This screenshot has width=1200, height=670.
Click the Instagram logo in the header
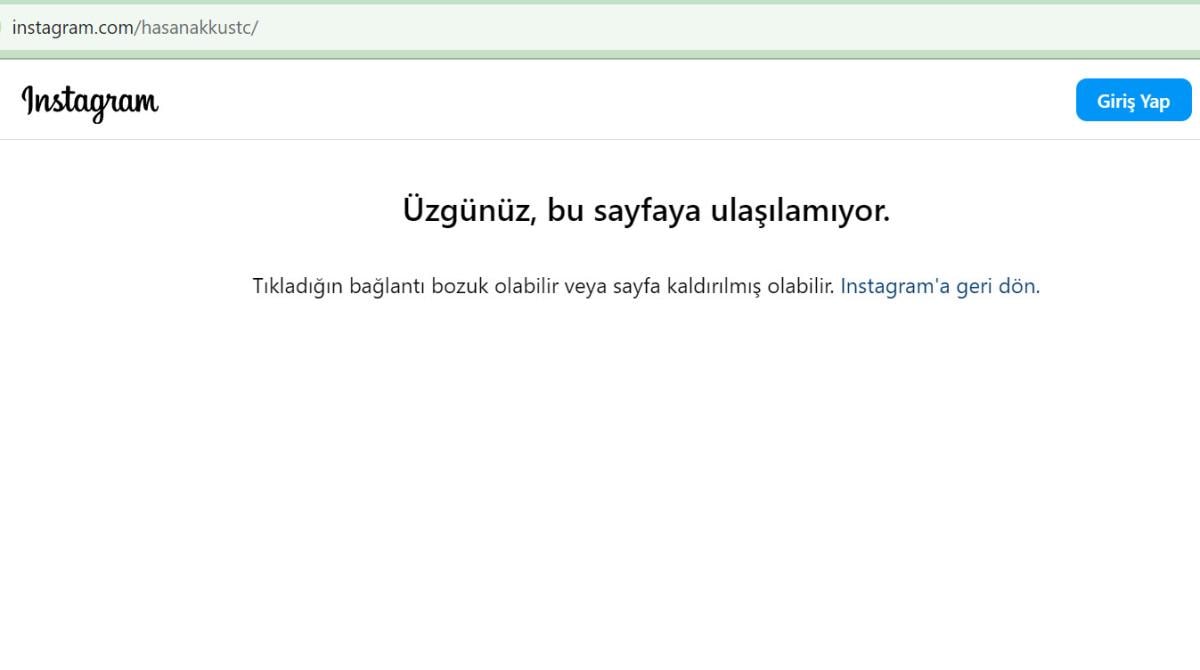90,102
